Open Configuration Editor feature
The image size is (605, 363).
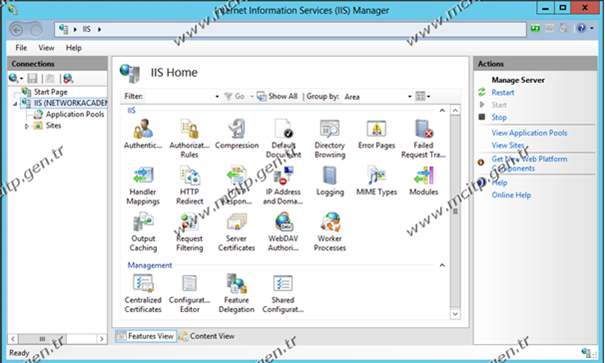click(x=189, y=293)
